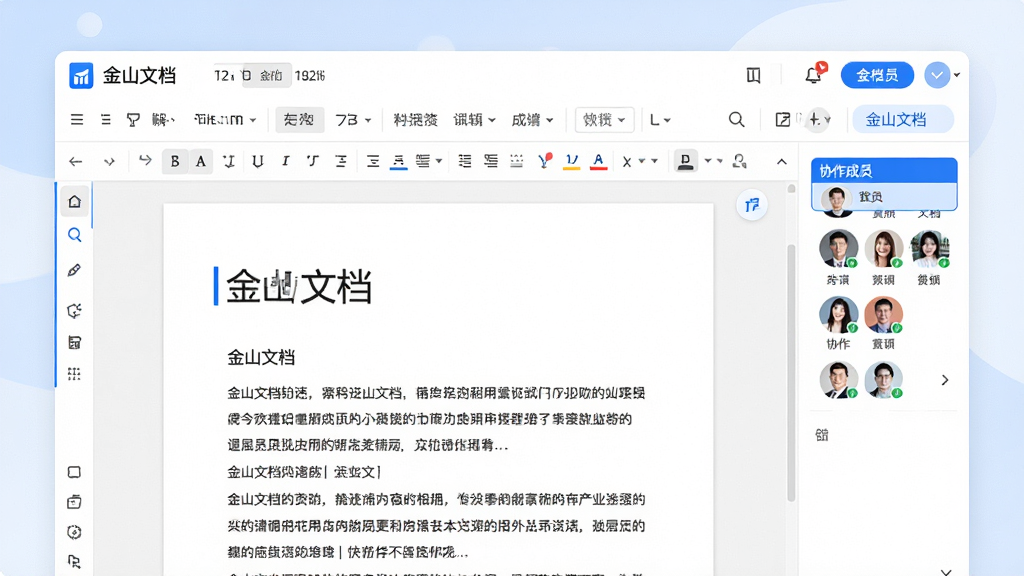Click the left arrow undo icon
This screenshot has width=1024, height=576.
click(x=76, y=161)
